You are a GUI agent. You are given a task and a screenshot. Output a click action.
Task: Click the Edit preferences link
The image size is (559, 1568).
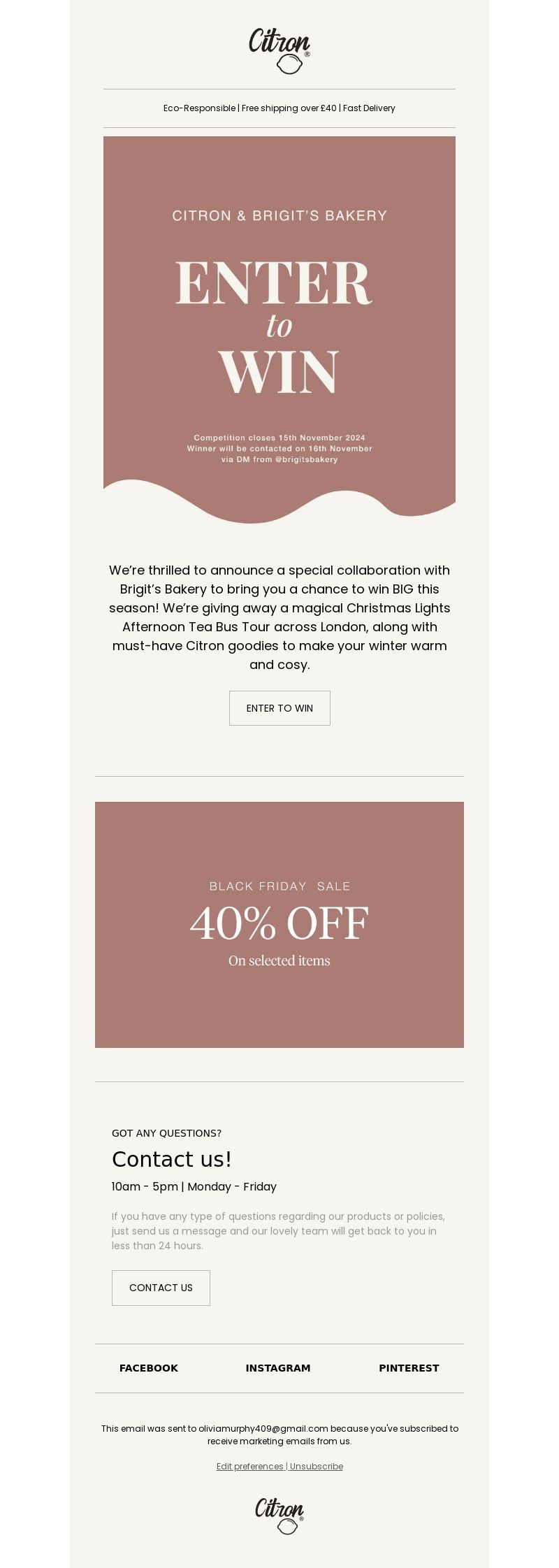(249, 1466)
